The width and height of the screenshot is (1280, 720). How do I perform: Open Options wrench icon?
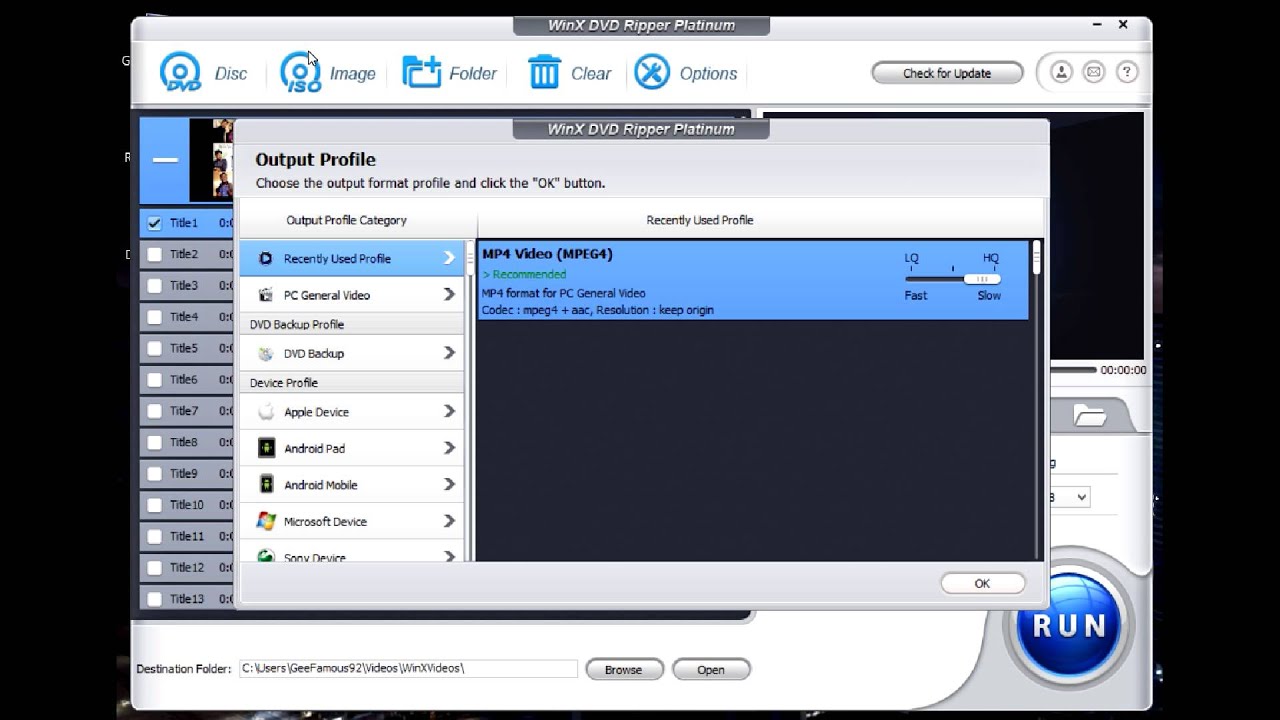[652, 72]
